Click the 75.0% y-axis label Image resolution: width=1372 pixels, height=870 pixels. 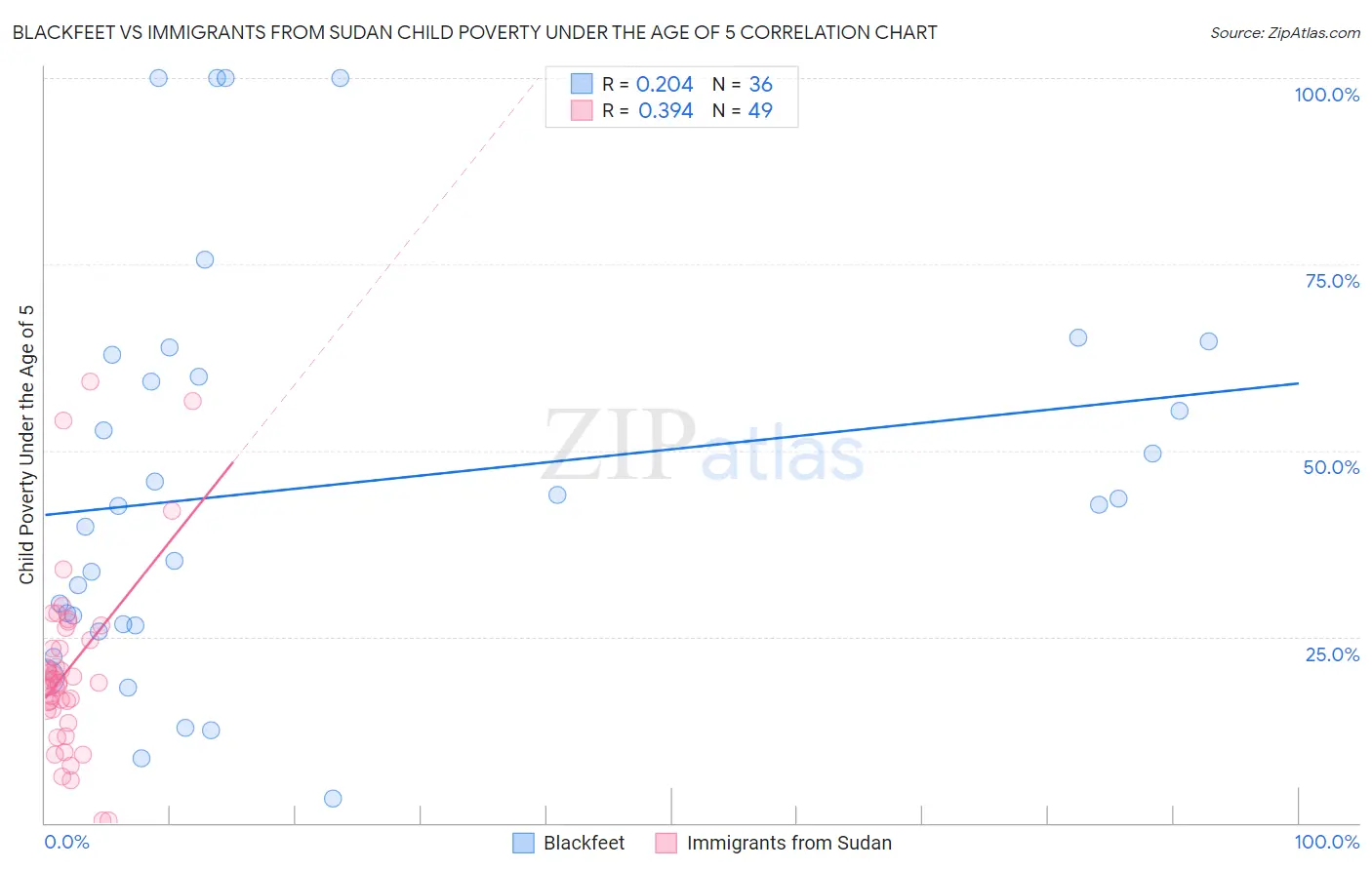tap(1332, 281)
